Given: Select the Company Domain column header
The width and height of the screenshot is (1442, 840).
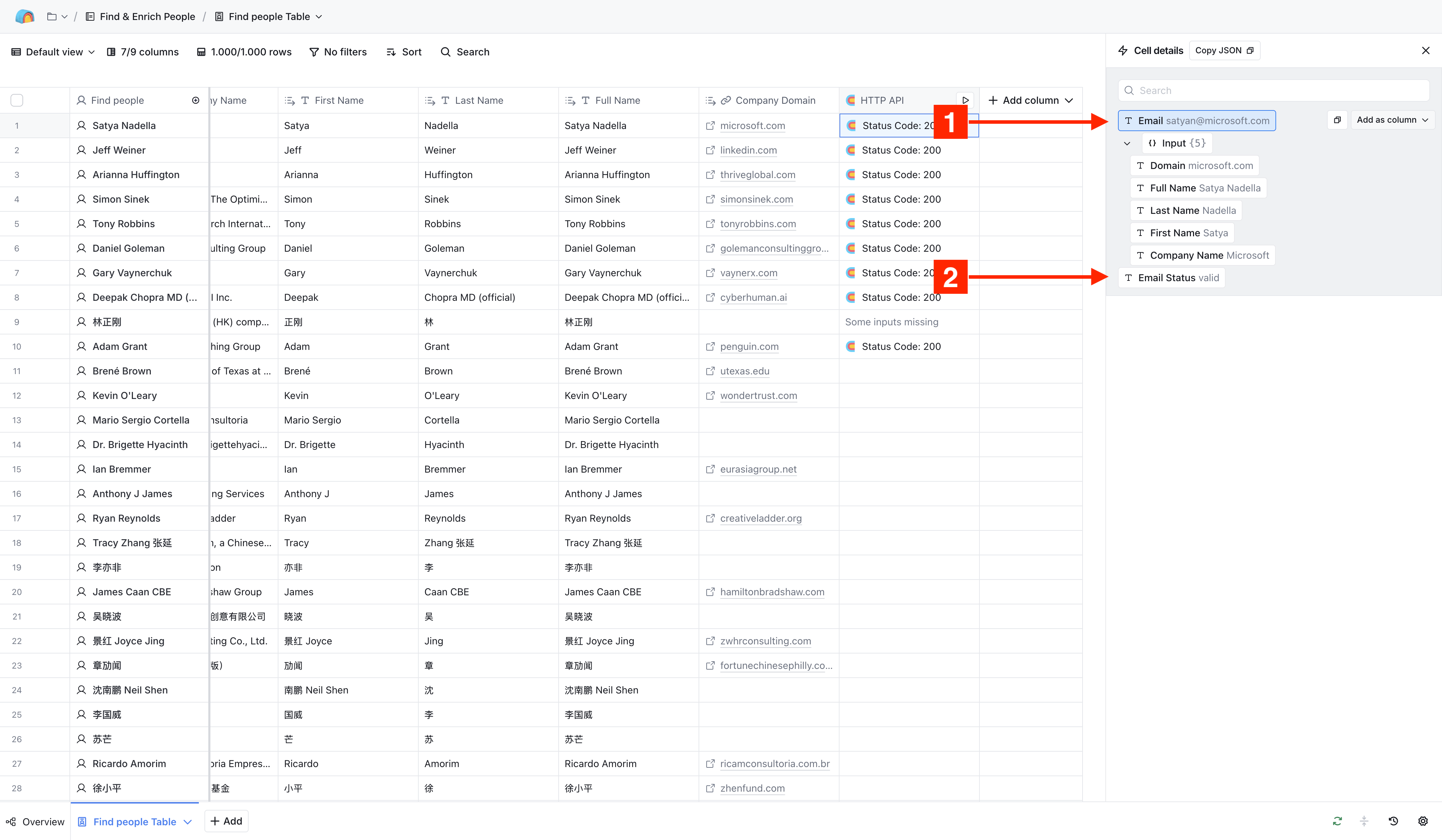Looking at the screenshot, I should (x=768, y=100).
